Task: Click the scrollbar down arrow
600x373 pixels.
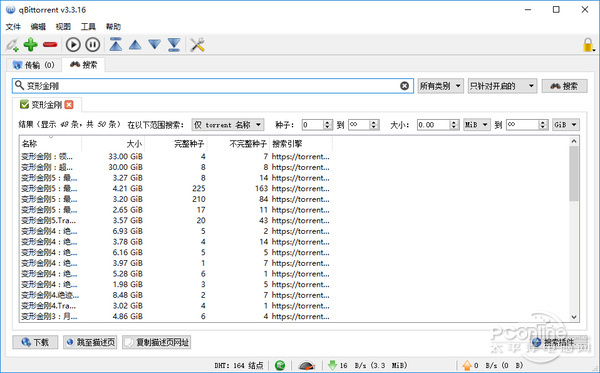Action: coord(574,317)
